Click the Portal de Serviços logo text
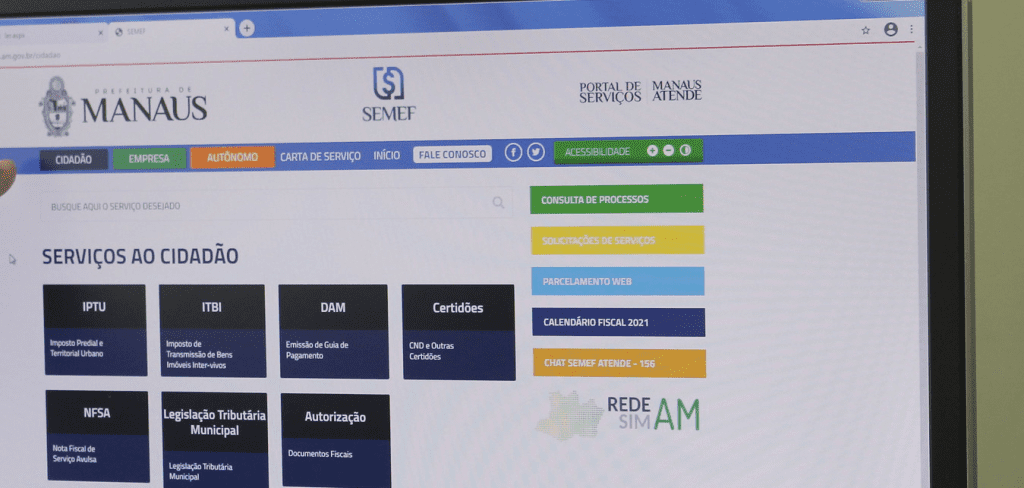The height and width of the screenshot is (488, 1024). 611,92
